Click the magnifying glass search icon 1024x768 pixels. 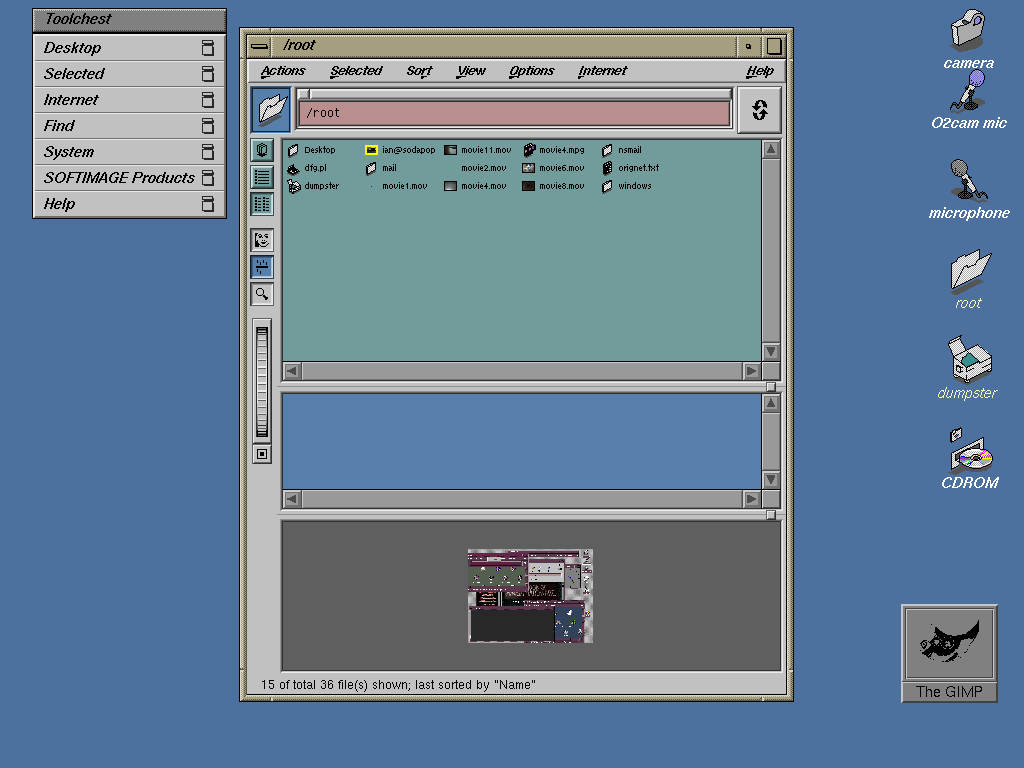click(x=262, y=294)
